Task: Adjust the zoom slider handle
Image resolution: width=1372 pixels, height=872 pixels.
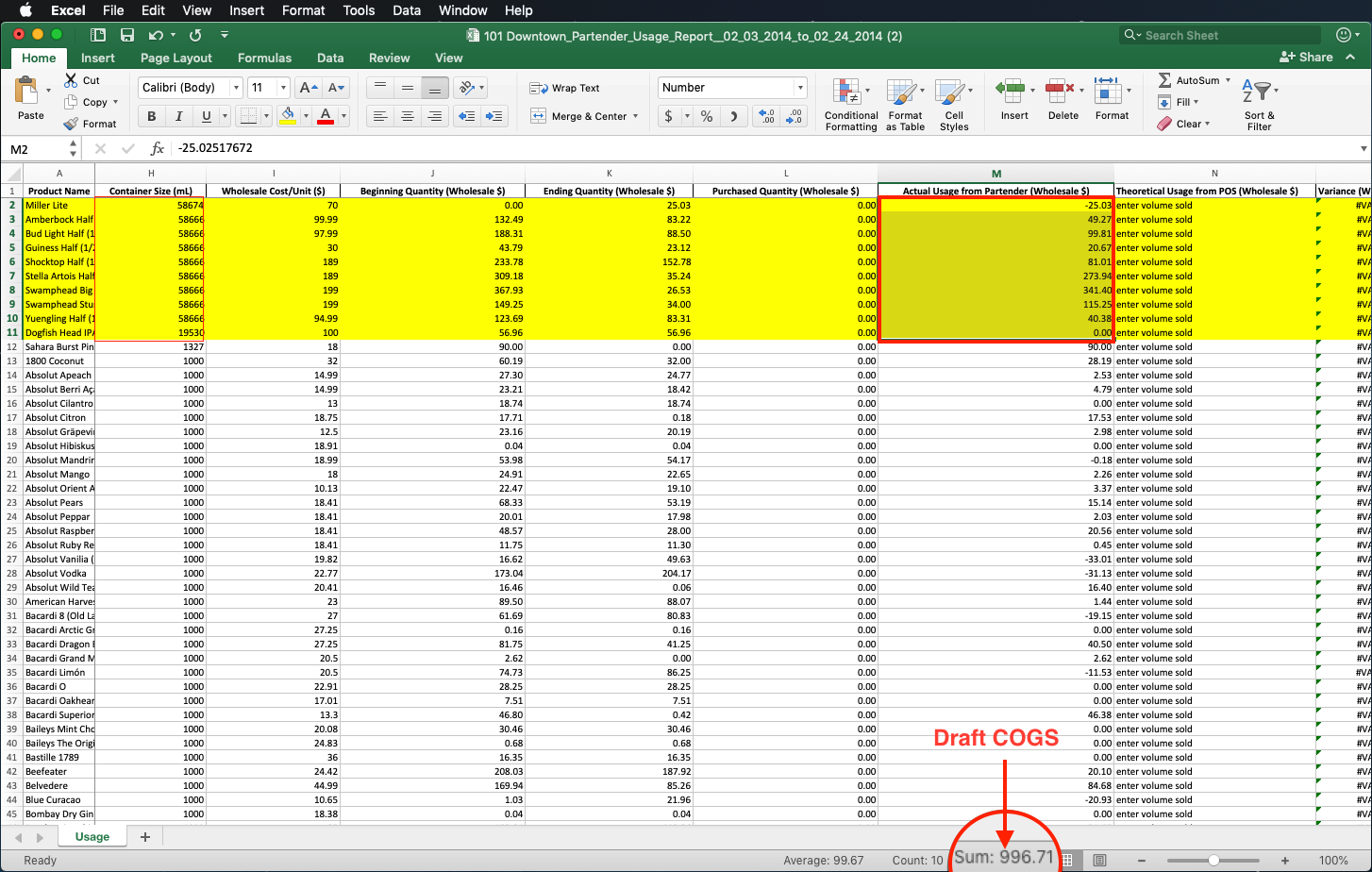Action: pos(1213,861)
